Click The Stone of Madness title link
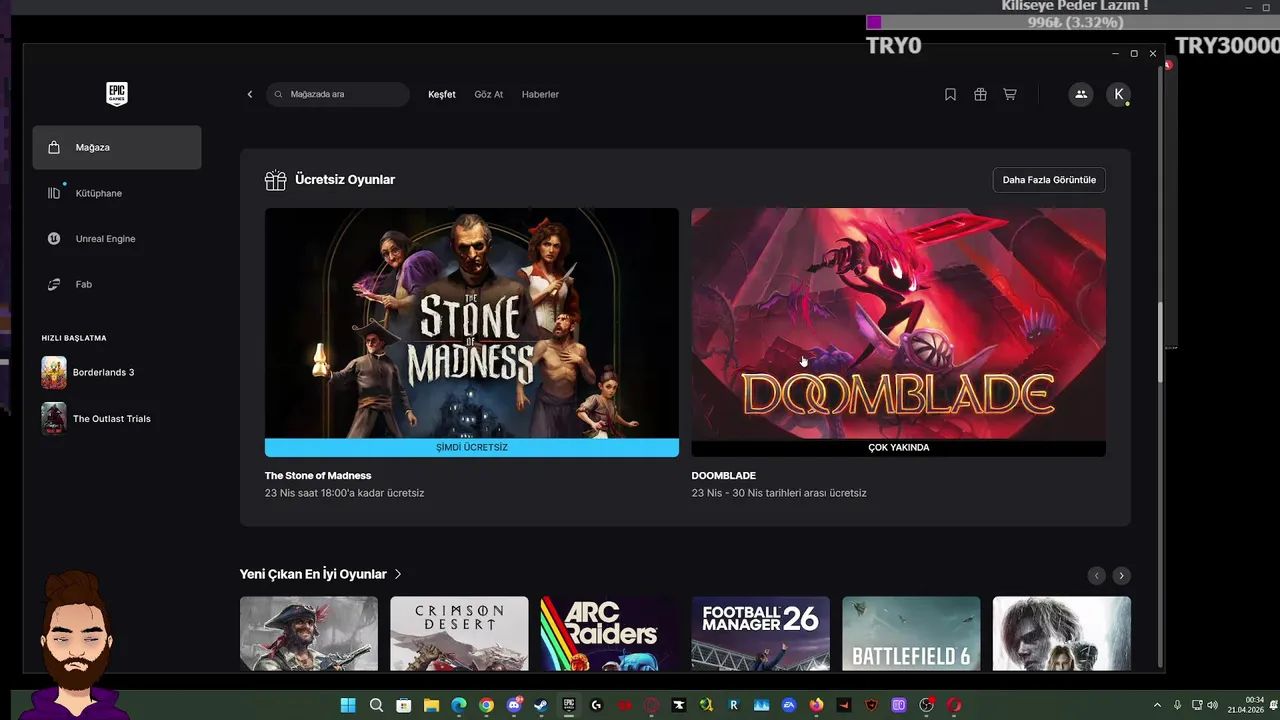The image size is (1280, 720). 318,476
